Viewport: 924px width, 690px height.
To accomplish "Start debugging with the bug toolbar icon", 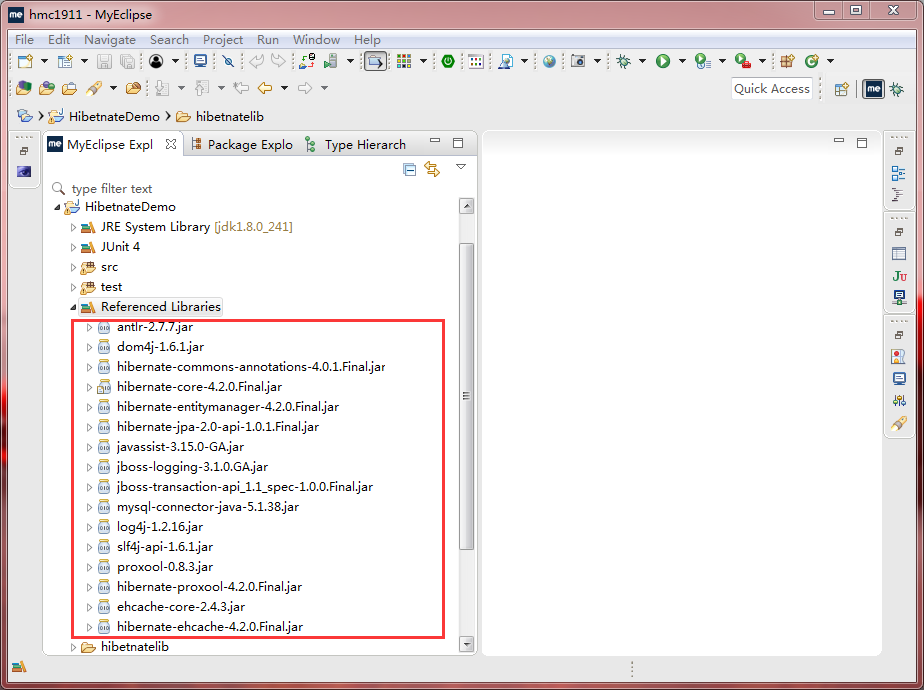I will tap(623, 61).
